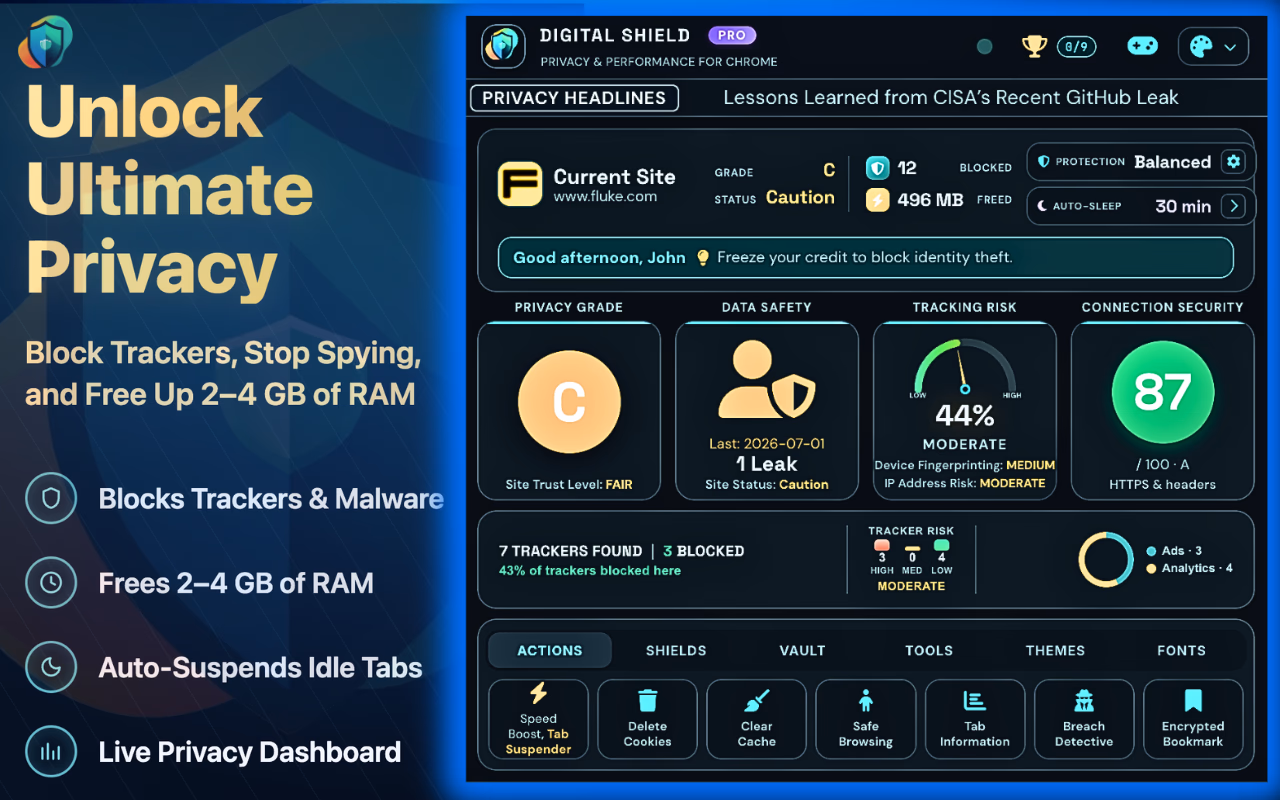Click the '3 BLOCKED' trackers text

click(704, 551)
